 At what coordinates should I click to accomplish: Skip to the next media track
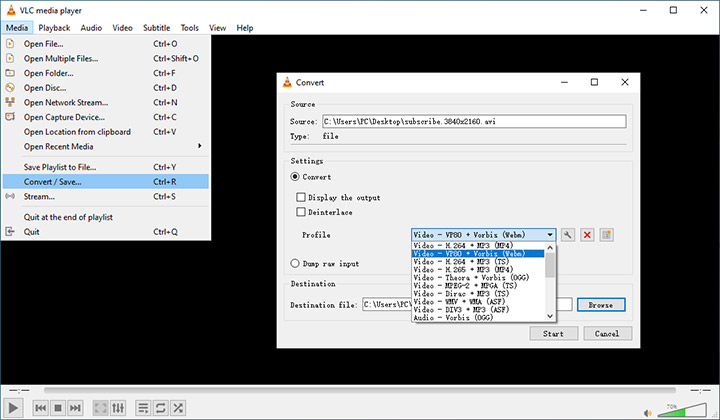76,408
